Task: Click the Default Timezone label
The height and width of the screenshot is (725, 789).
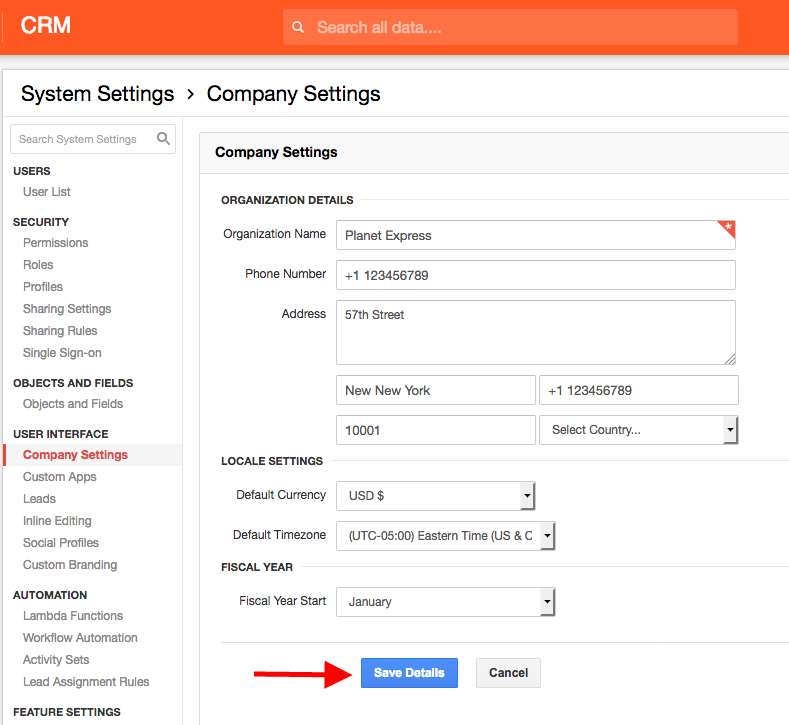Action: [x=279, y=535]
